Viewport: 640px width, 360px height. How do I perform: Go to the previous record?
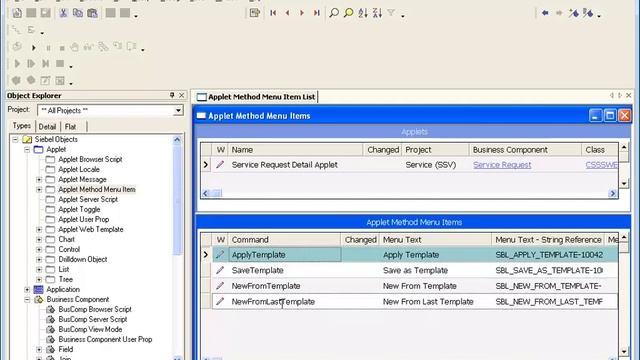click(x=288, y=13)
